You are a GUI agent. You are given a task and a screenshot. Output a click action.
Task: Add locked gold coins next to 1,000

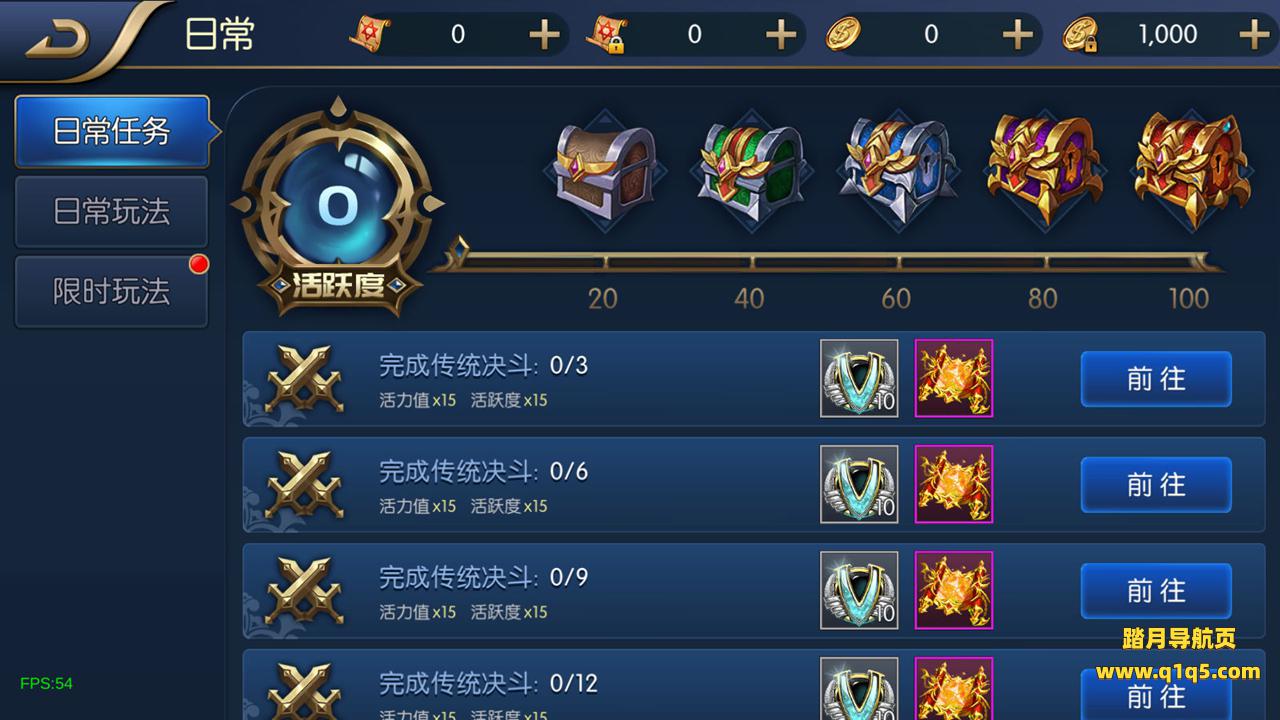[1254, 35]
